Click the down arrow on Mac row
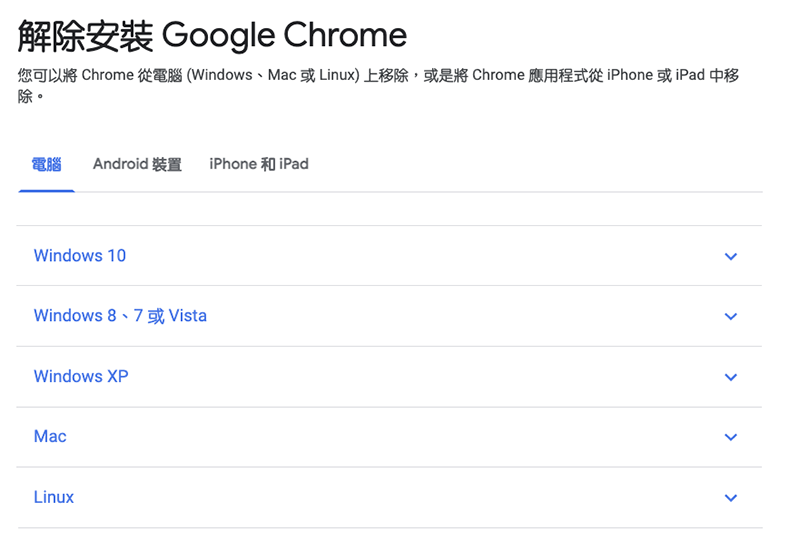The image size is (800, 541). 731,437
